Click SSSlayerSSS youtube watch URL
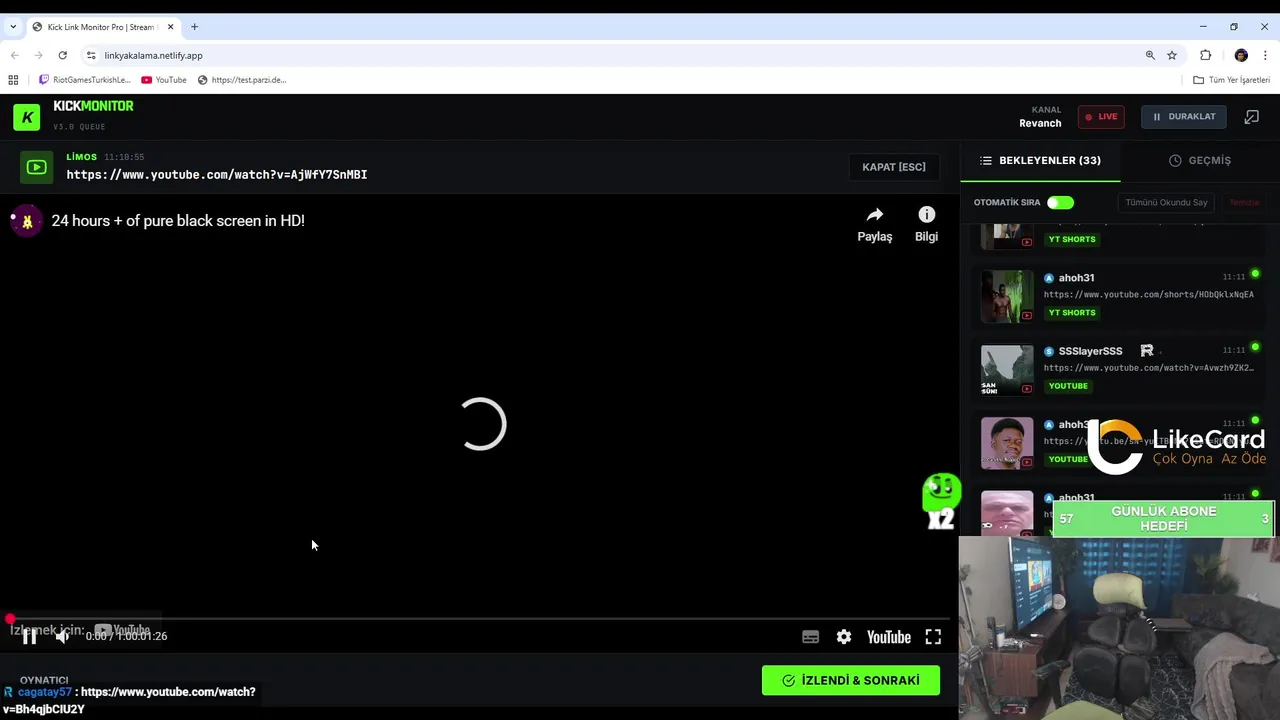 (1149, 368)
